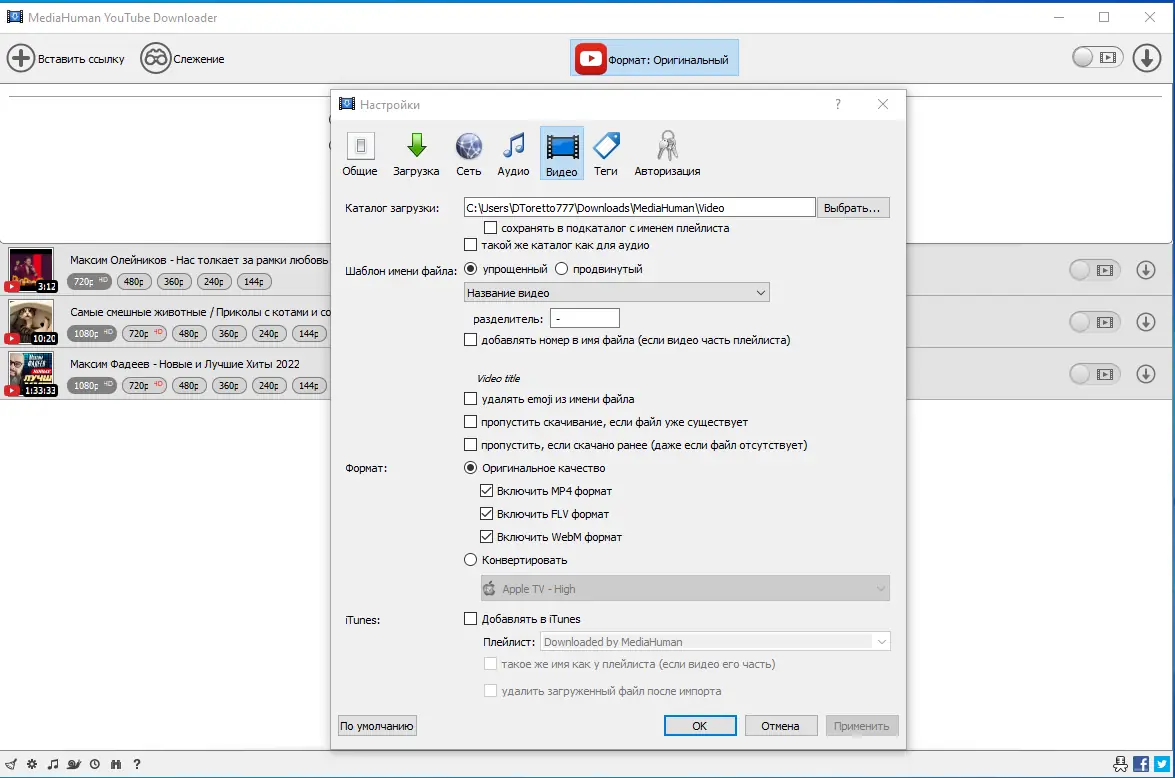This screenshot has height=778, width=1175.
Task: Open the Аудио settings tab
Action: [x=513, y=154]
